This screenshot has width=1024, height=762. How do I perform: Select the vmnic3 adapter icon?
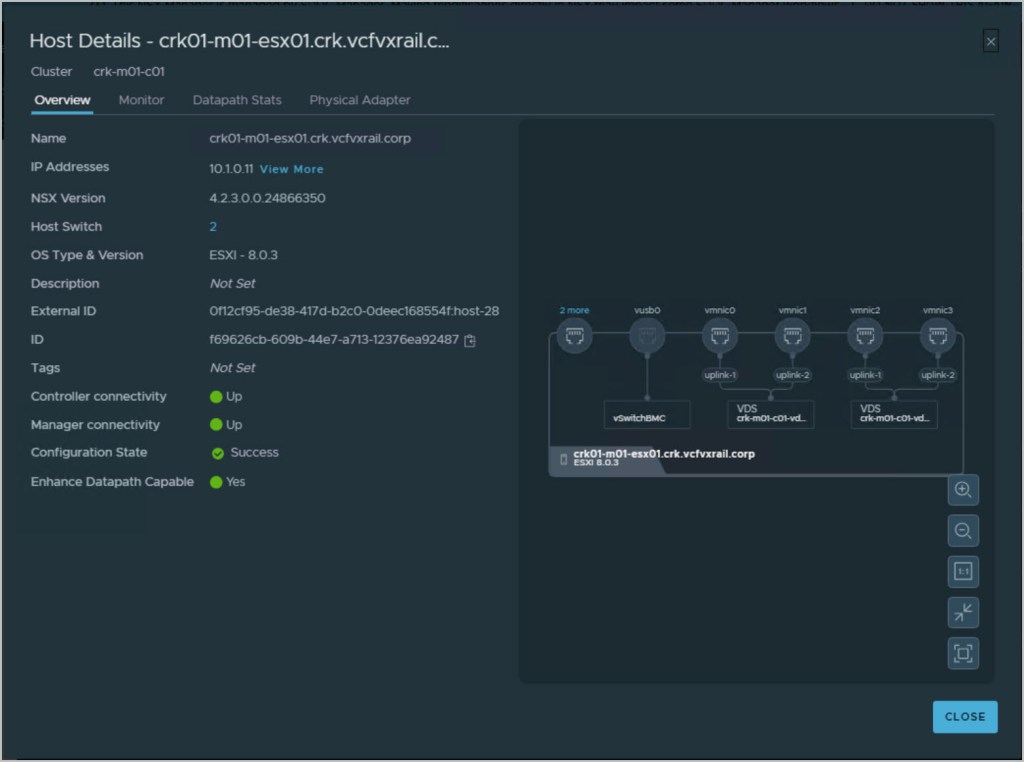tap(937, 337)
